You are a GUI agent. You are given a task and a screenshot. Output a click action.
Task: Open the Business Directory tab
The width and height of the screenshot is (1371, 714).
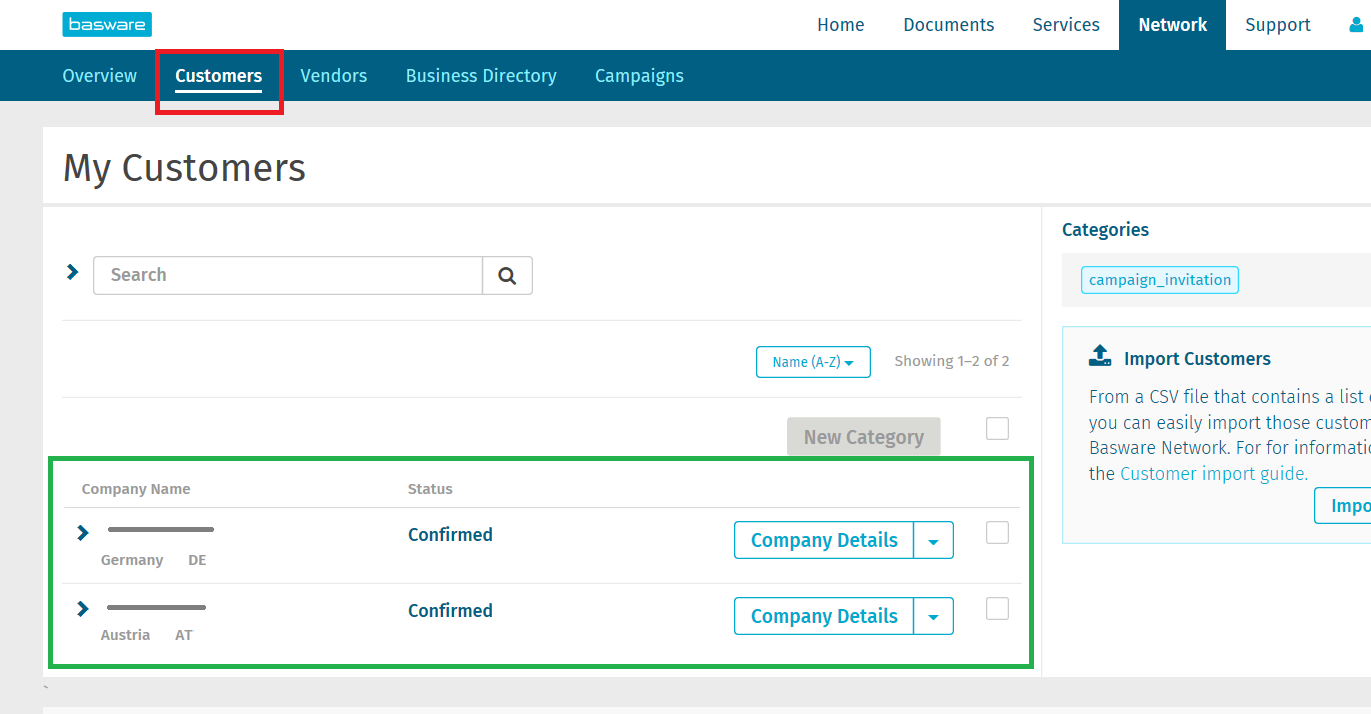(480, 76)
